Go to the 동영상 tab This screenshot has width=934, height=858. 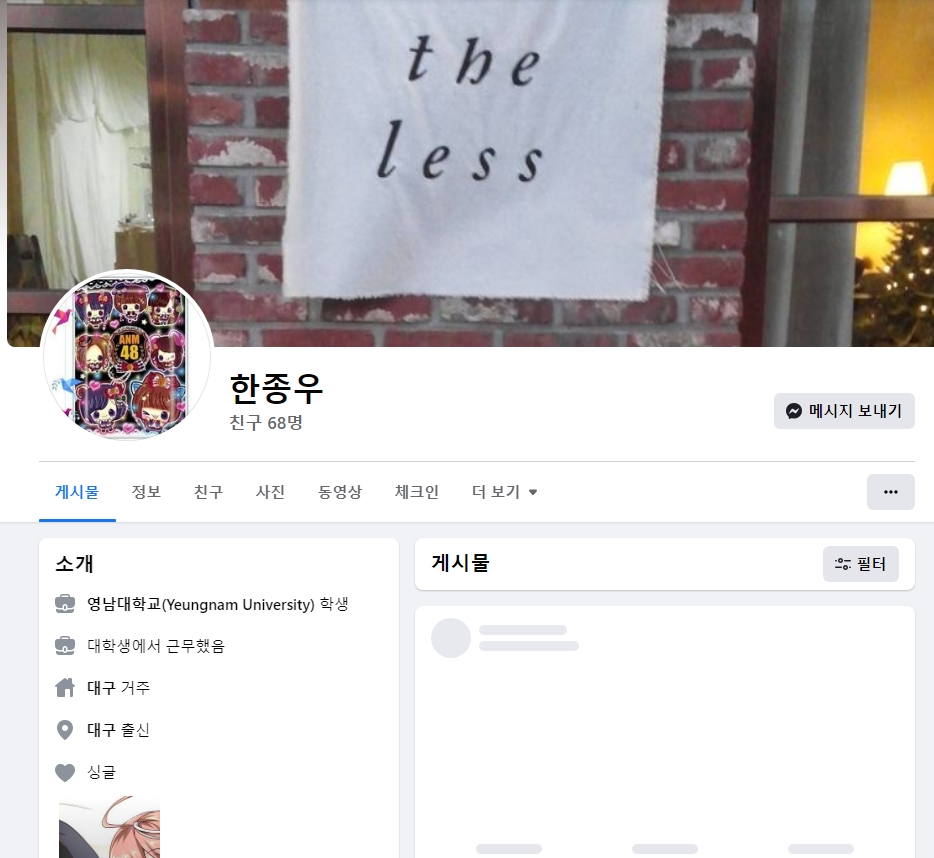340,492
